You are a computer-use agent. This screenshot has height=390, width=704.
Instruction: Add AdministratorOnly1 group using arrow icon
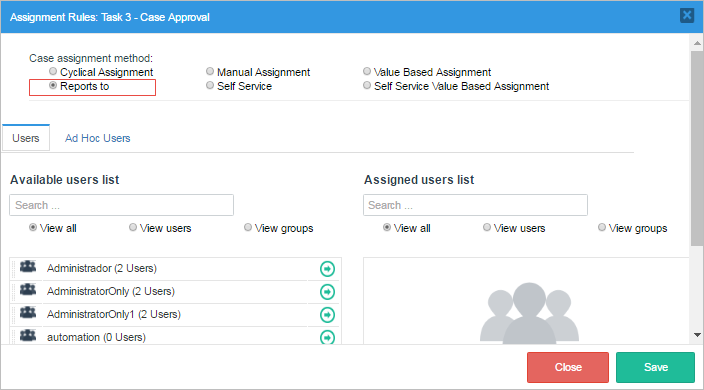[x=327, y=315]
